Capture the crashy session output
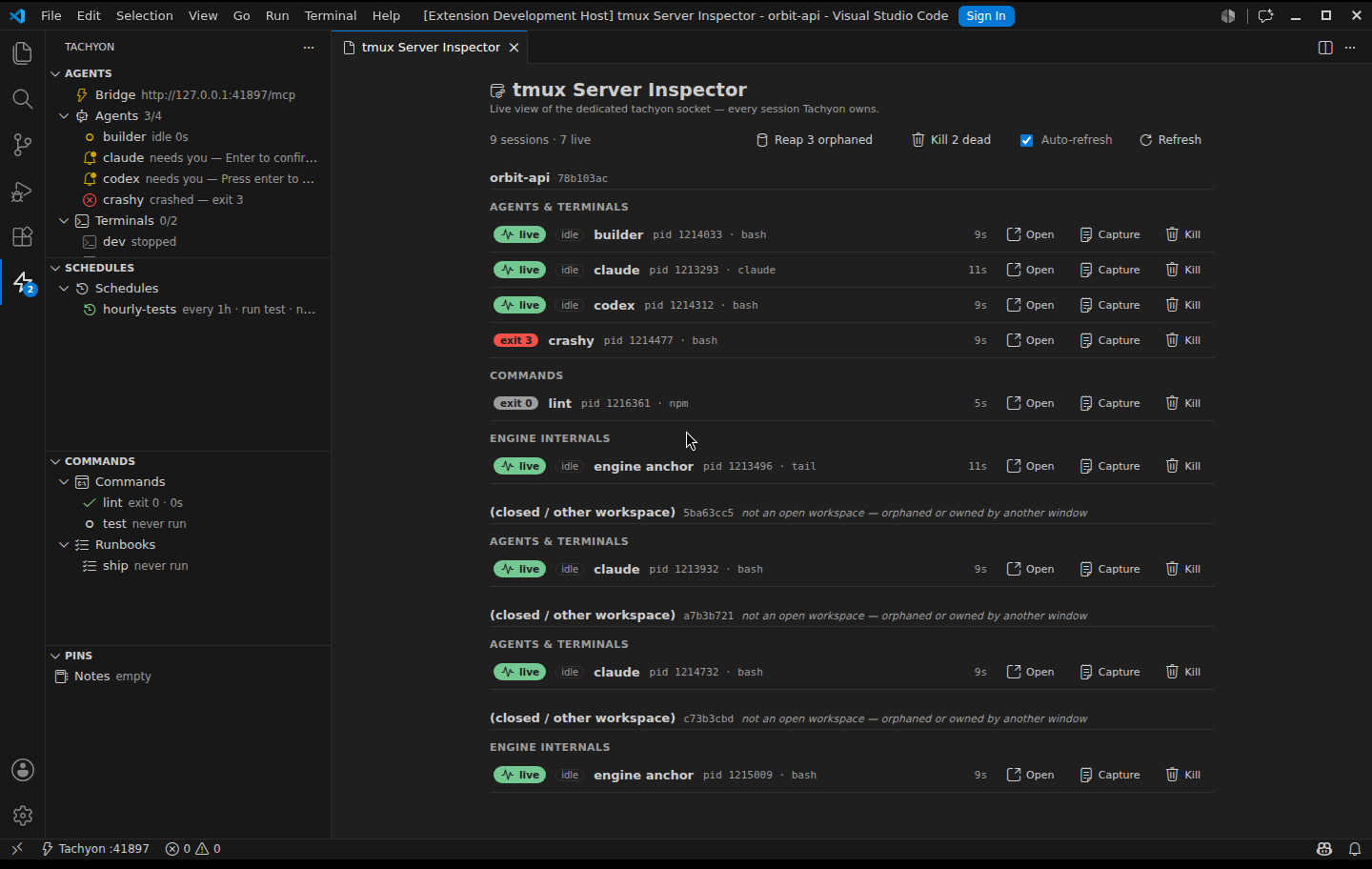The height and width of the screenshot is (869, 1372). 1110,340
